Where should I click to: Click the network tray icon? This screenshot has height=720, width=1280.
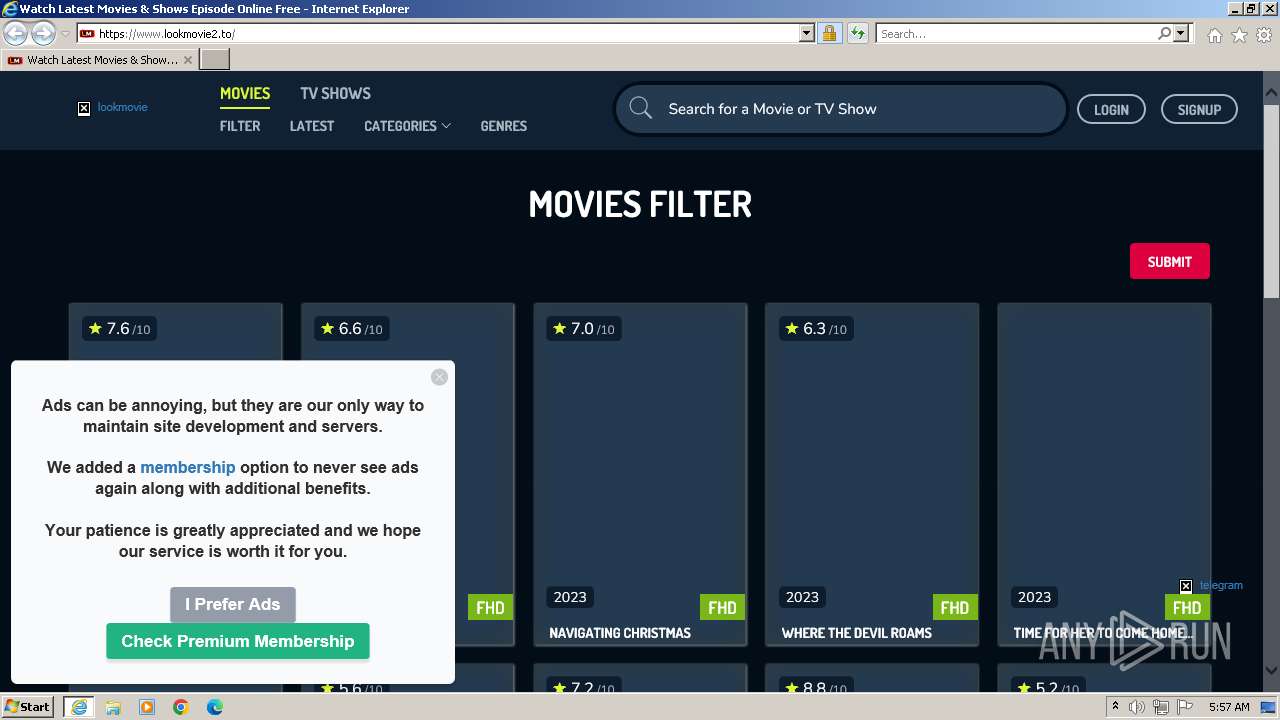click(x=1161, y=707)
